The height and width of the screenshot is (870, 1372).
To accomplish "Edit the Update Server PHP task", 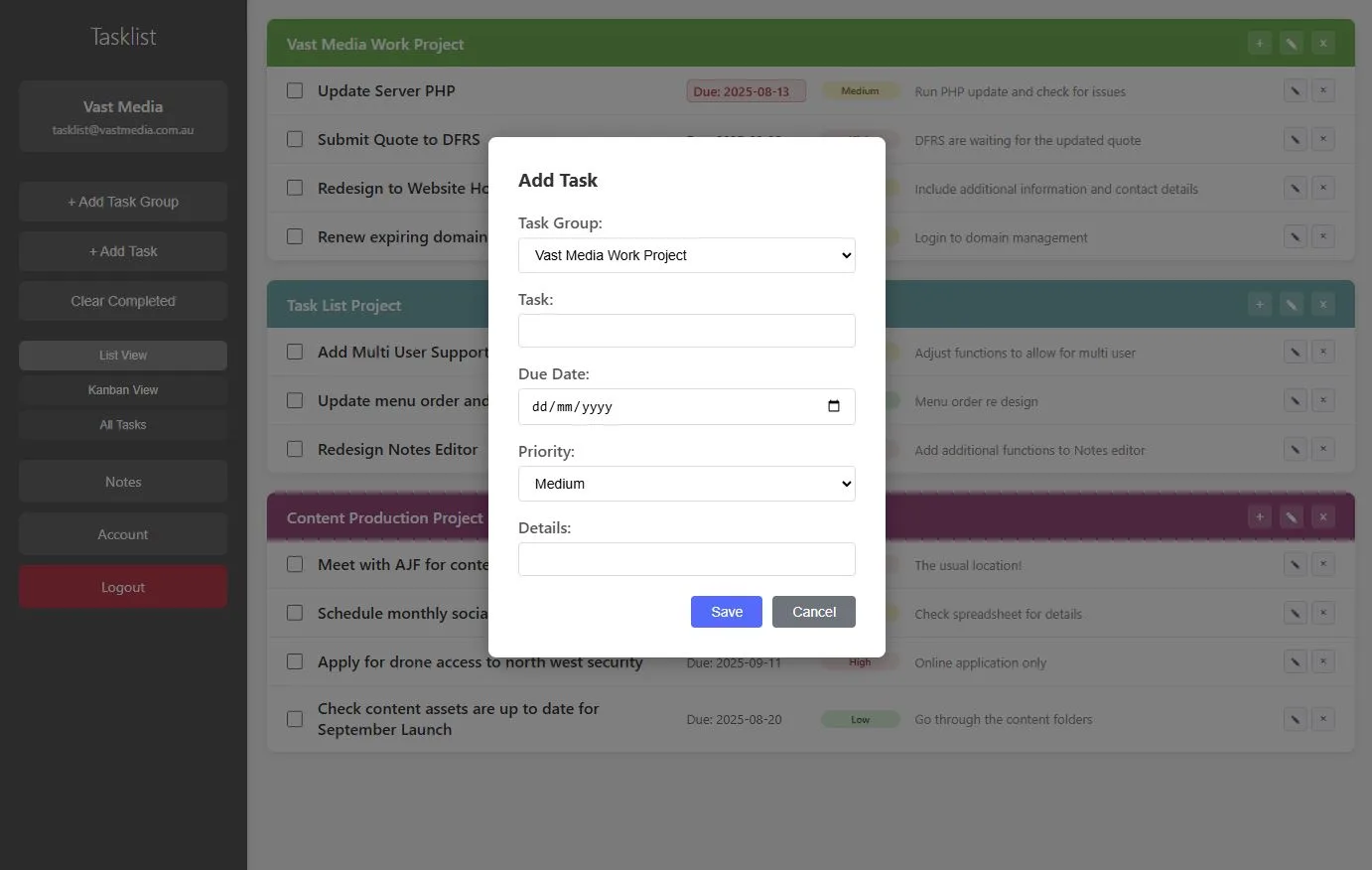I will (x=1295, y=90).
